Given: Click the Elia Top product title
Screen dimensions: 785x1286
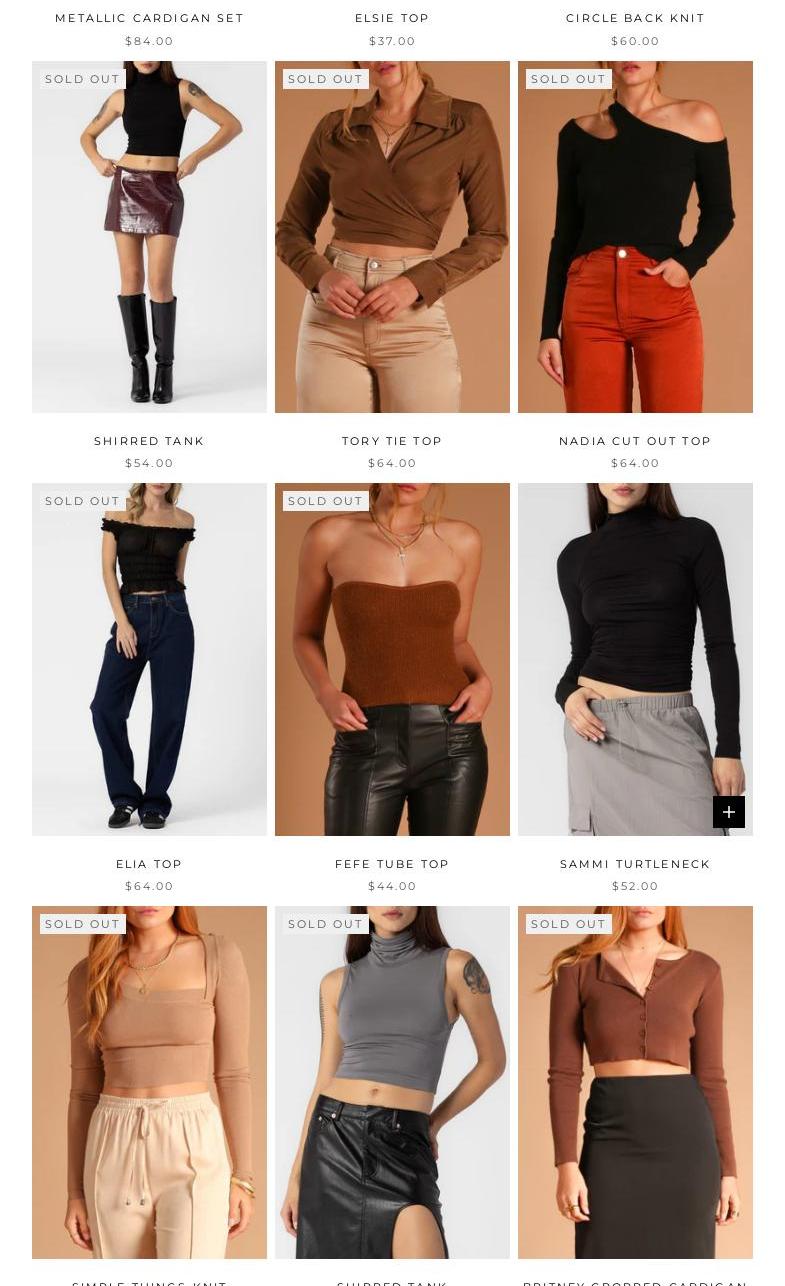Looking at the screenshot, I should click(149, 864).
